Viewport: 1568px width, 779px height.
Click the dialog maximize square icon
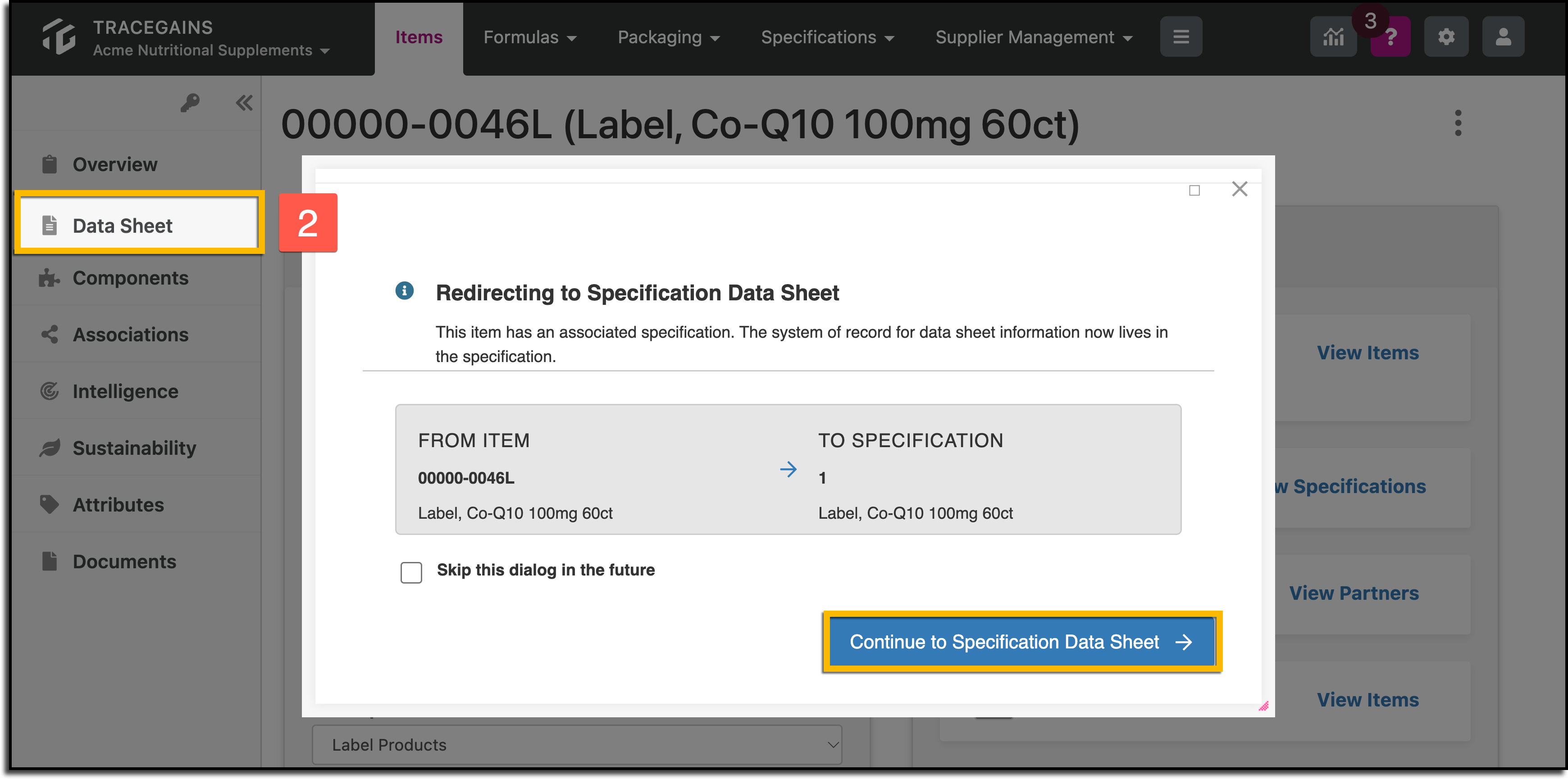point(1194,190)
